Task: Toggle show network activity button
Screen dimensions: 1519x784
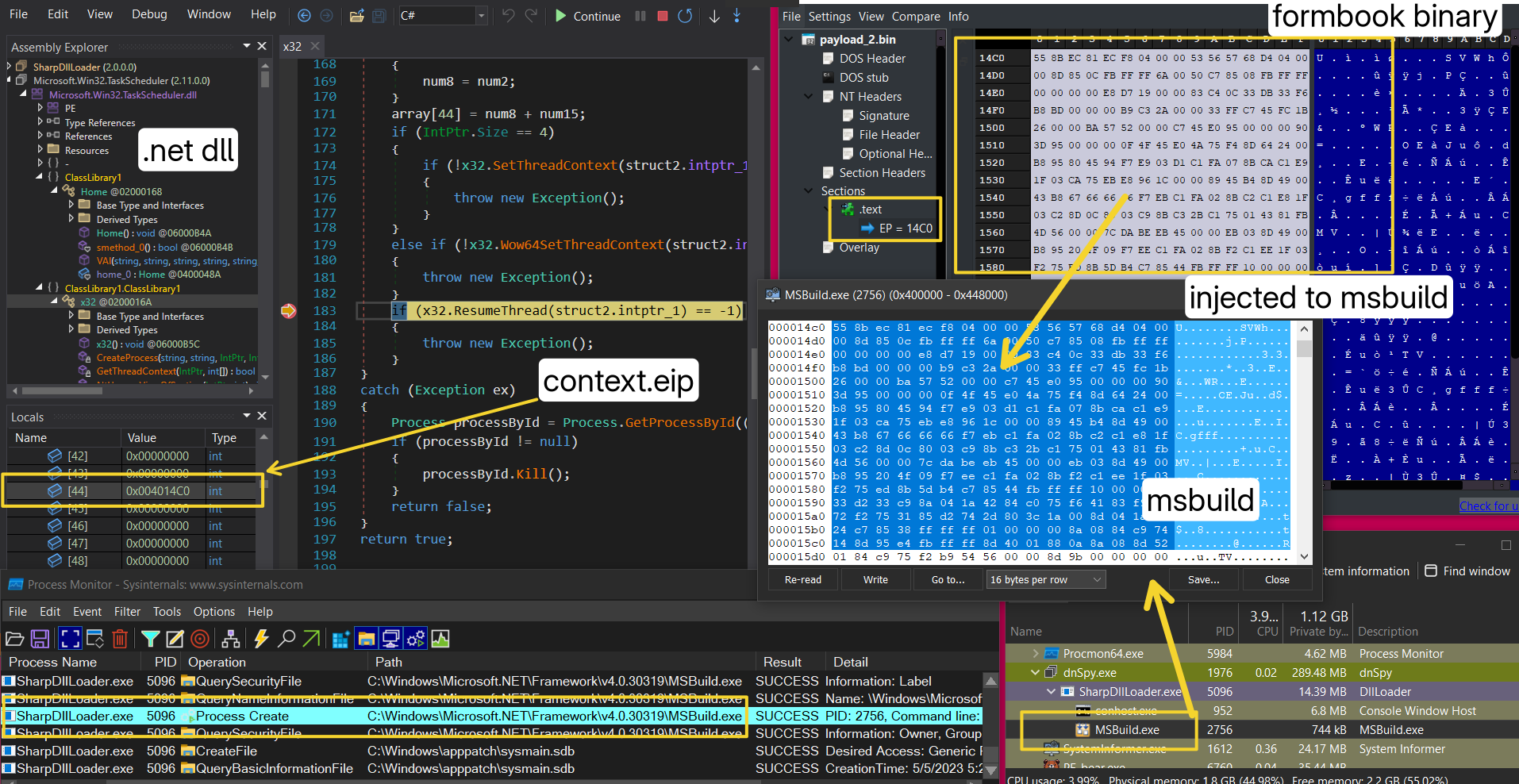Action: [390, 639]
